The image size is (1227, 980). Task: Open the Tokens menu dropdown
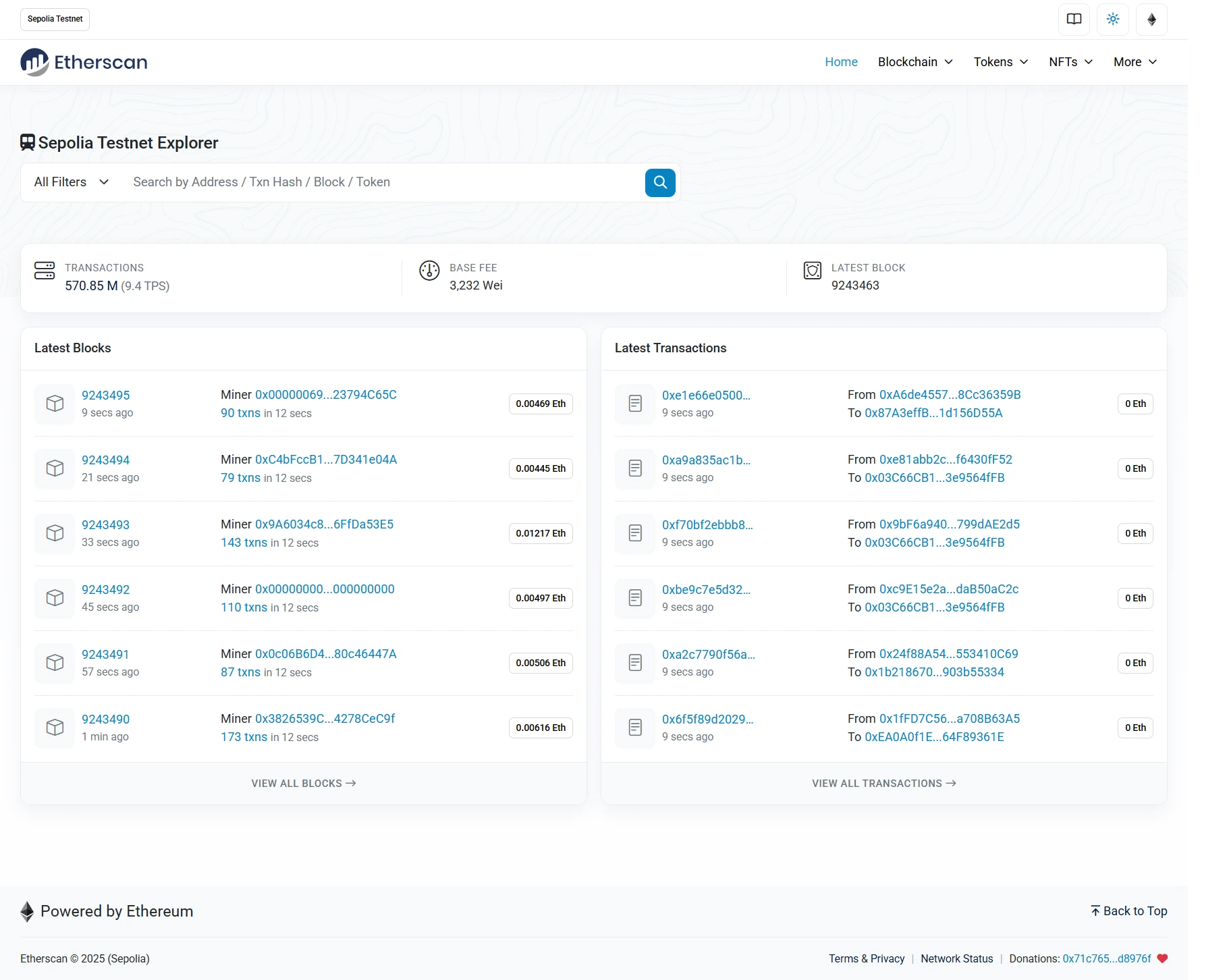tap(1001, 62)
